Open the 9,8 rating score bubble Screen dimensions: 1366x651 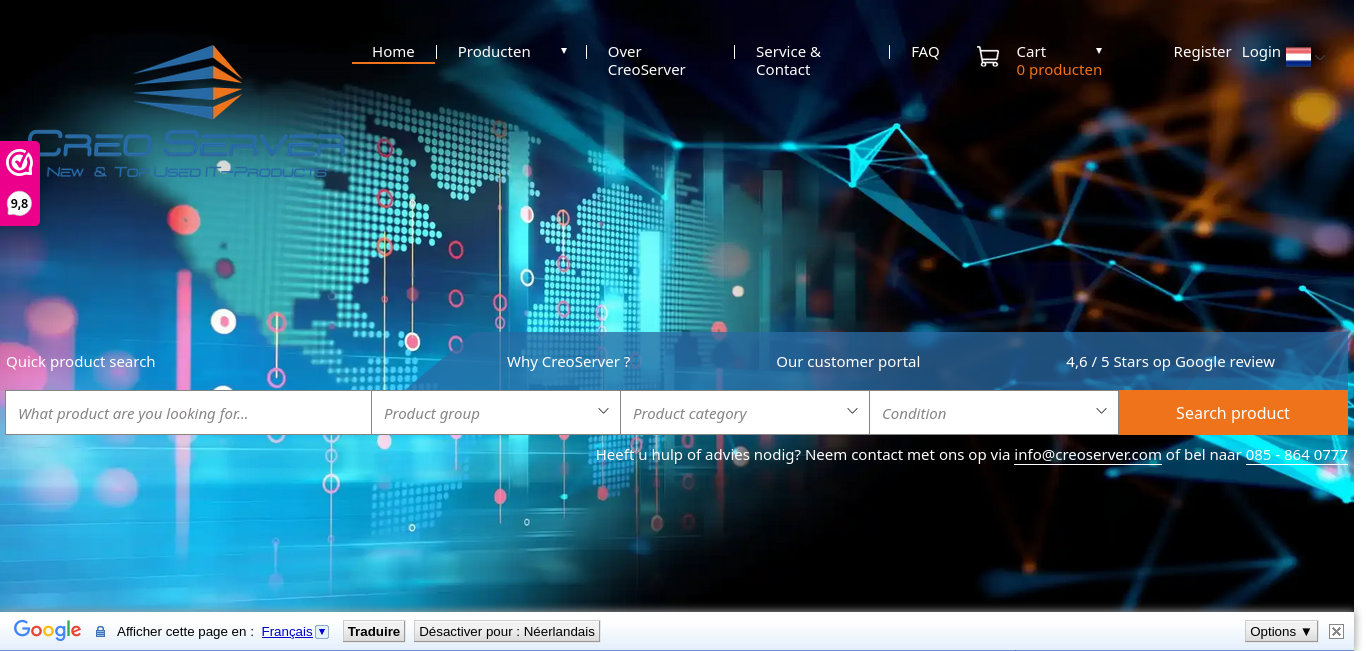pyautogui.click(x=19, y=204)
